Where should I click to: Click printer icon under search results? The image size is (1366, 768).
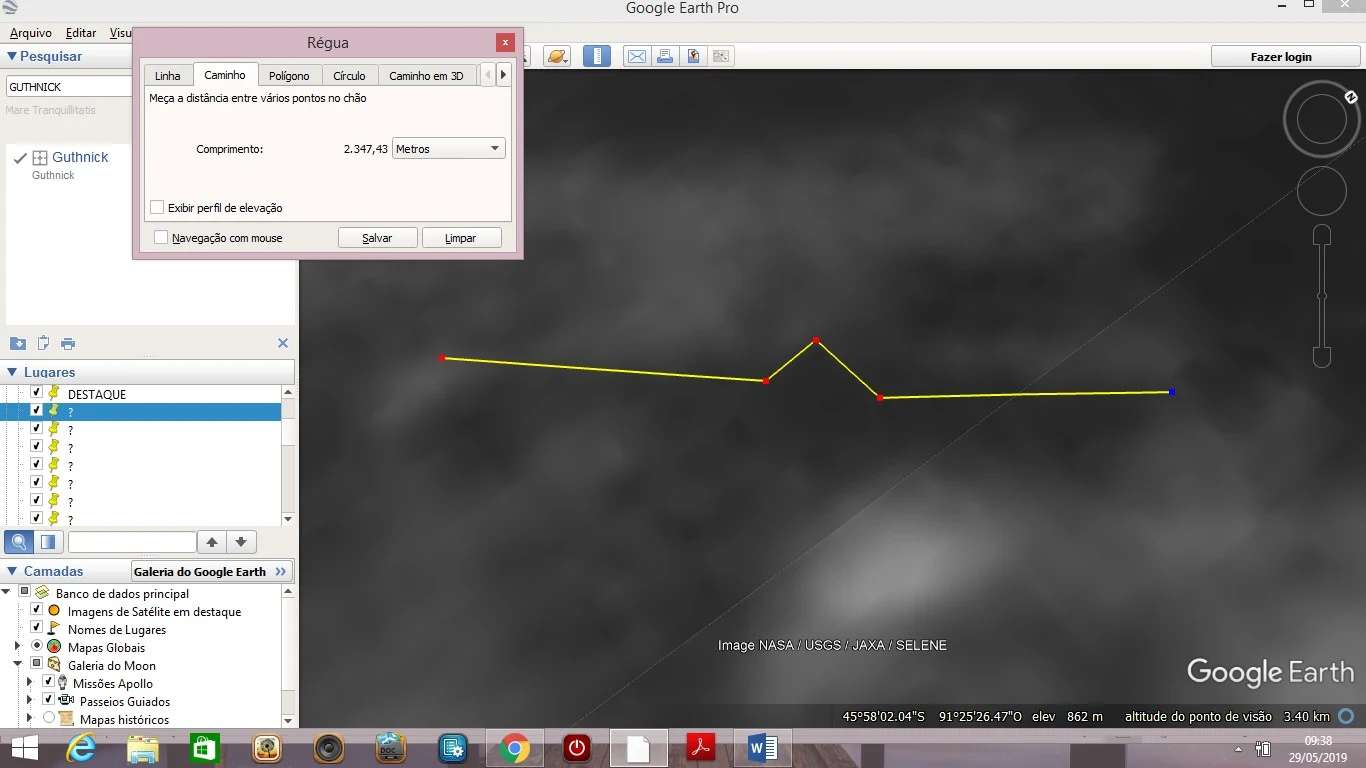tap(68, 343)
